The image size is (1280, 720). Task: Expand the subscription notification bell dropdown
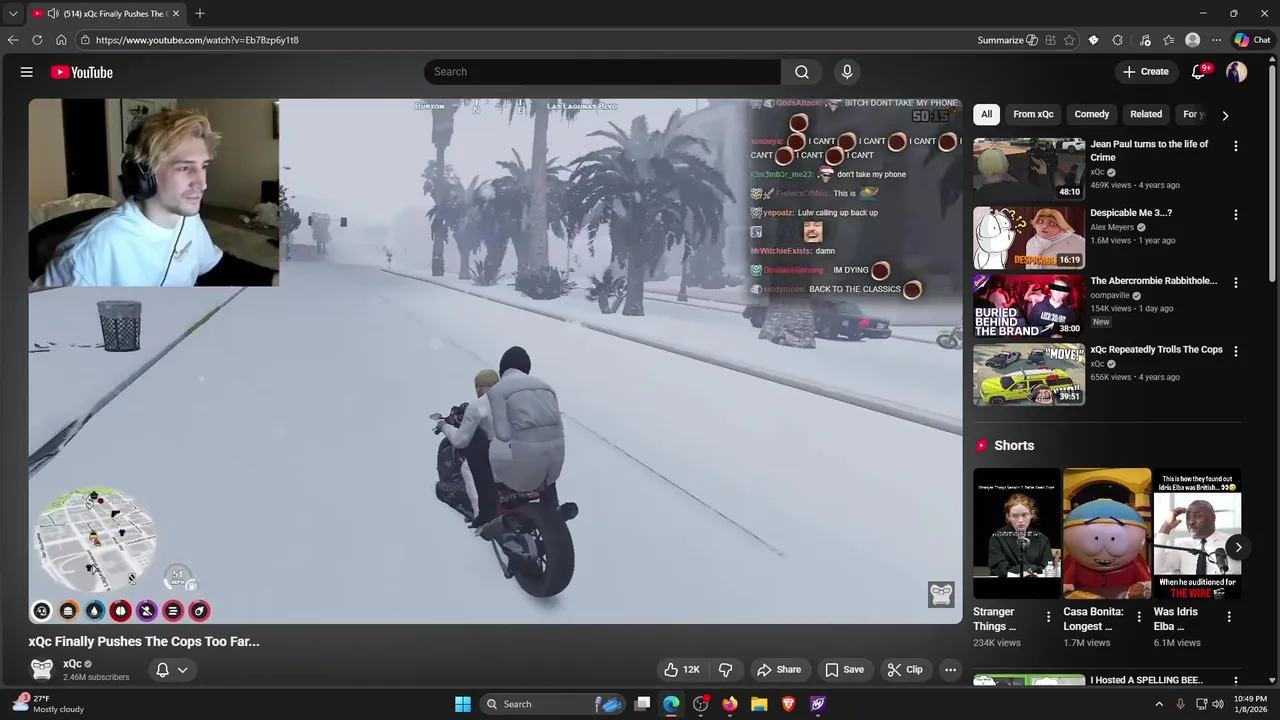172,670
